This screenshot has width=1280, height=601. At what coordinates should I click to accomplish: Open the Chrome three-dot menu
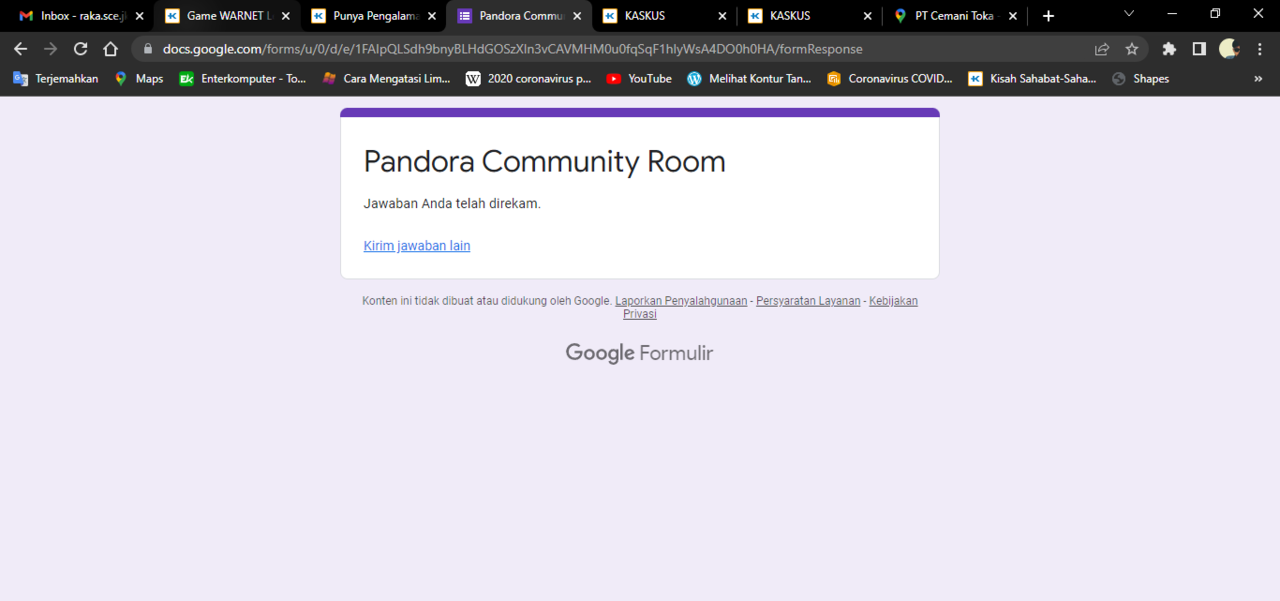click(1259, 49)
